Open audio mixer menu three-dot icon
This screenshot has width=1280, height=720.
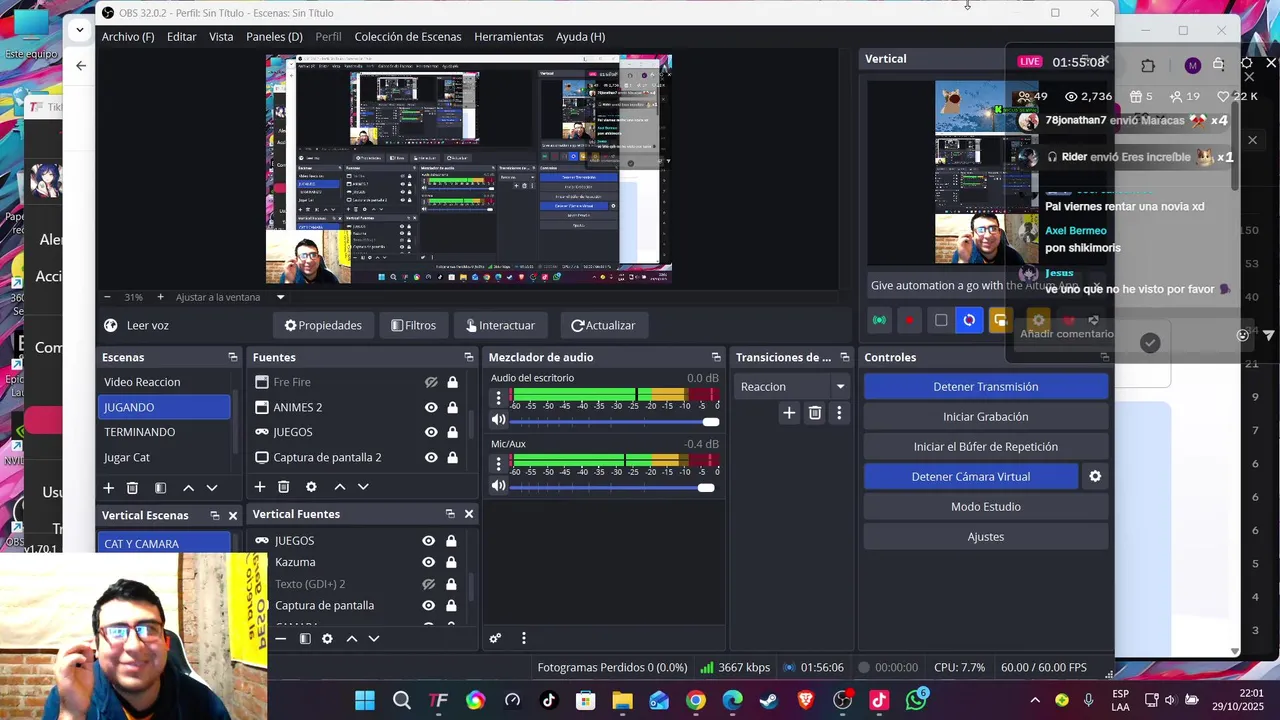click(x=523, y=638)
